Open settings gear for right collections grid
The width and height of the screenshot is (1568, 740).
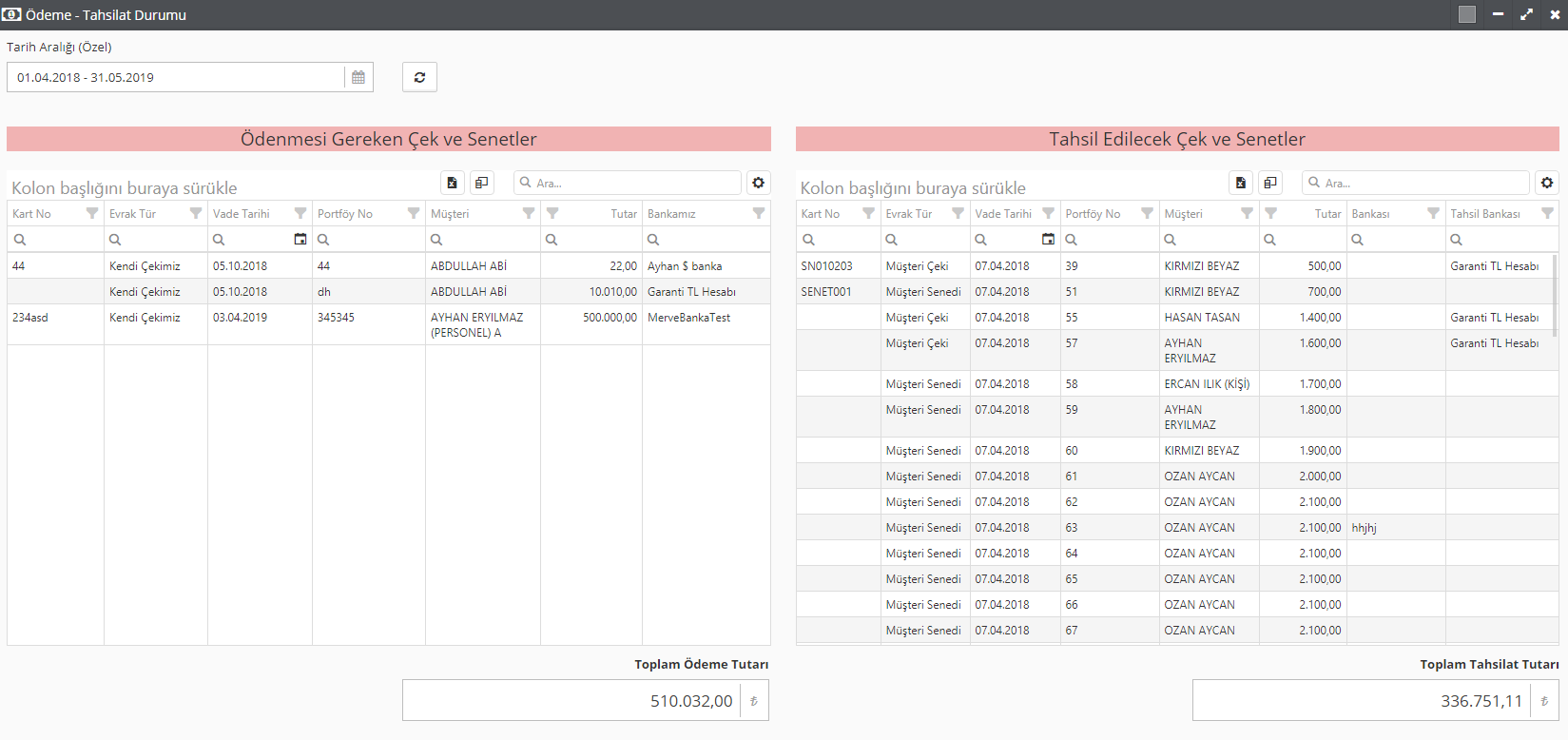click(x=1547, y=183)
